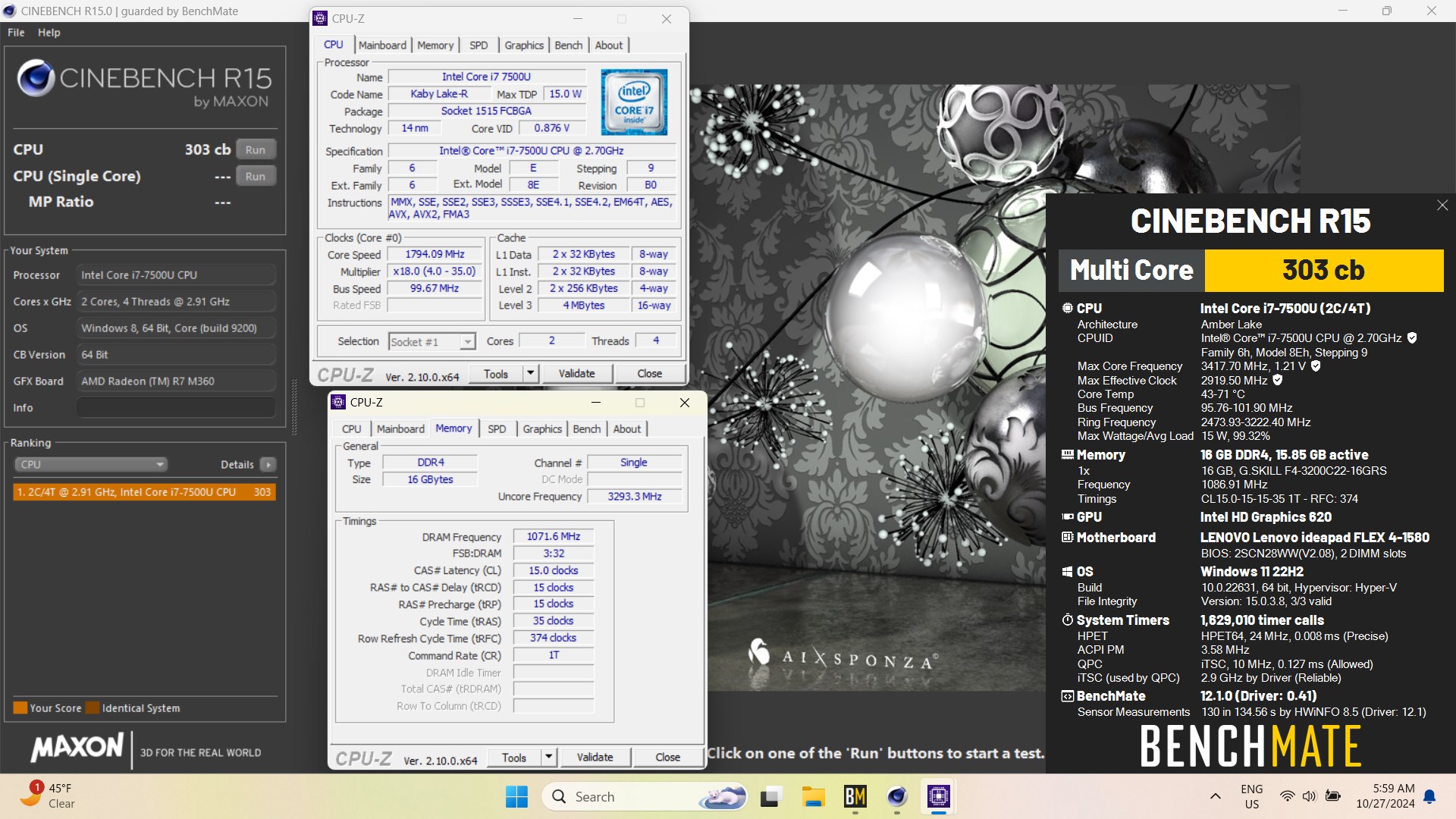Click Close in the top CPU-Z window

click(650, 374)
